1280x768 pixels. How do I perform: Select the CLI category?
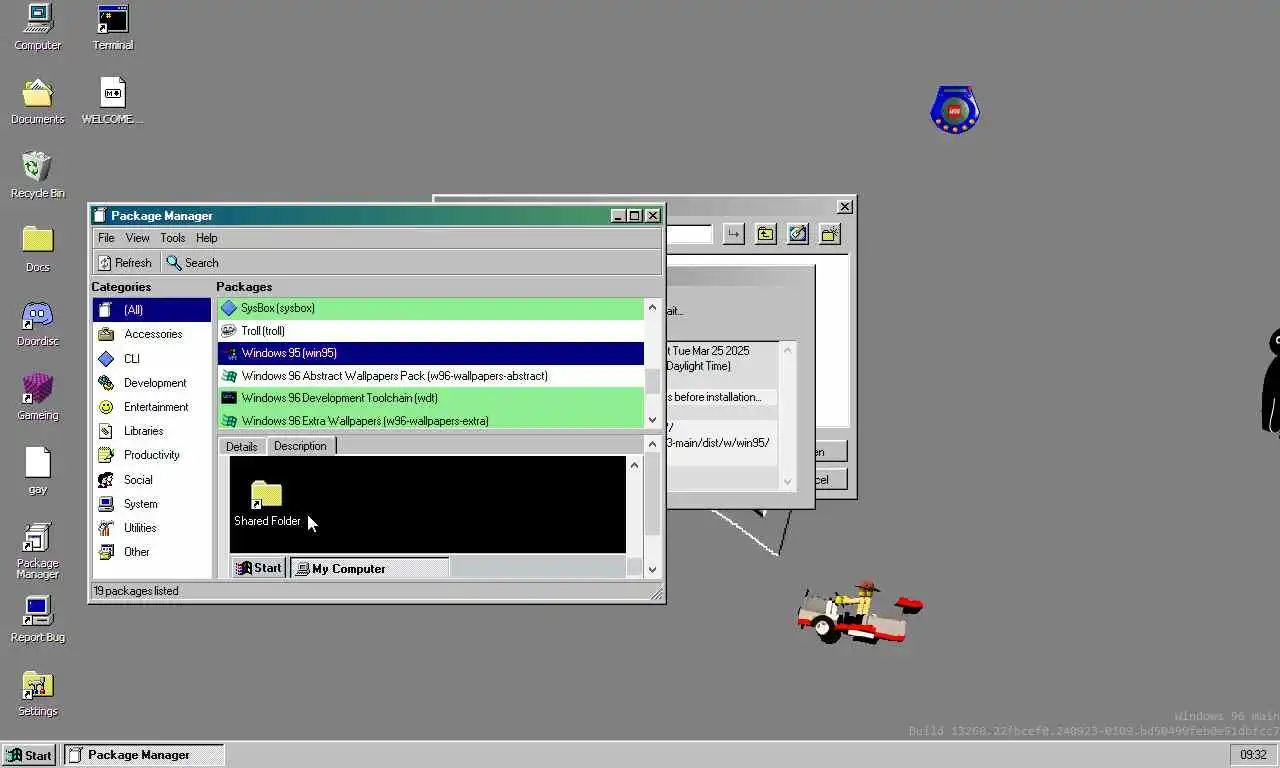152,358
